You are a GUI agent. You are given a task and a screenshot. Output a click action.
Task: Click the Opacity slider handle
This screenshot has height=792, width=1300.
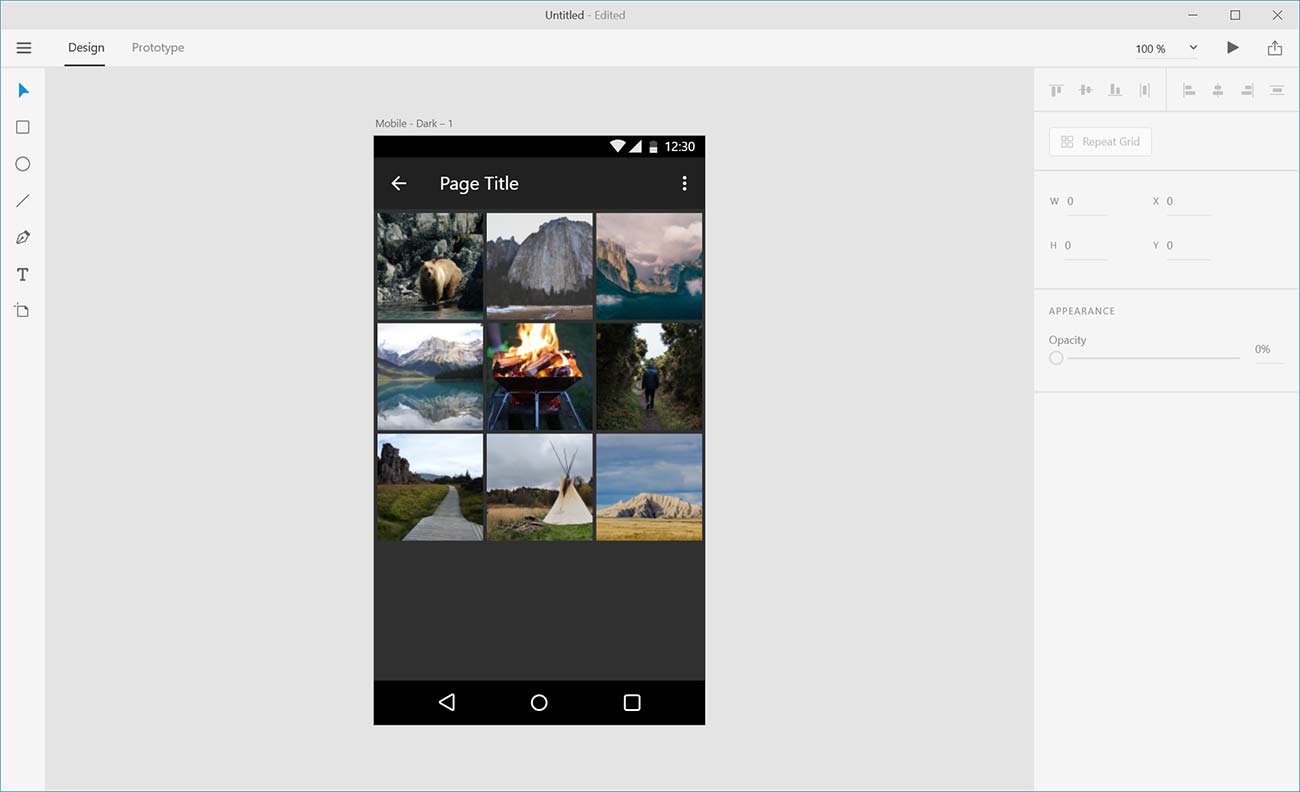(1056, 358)
